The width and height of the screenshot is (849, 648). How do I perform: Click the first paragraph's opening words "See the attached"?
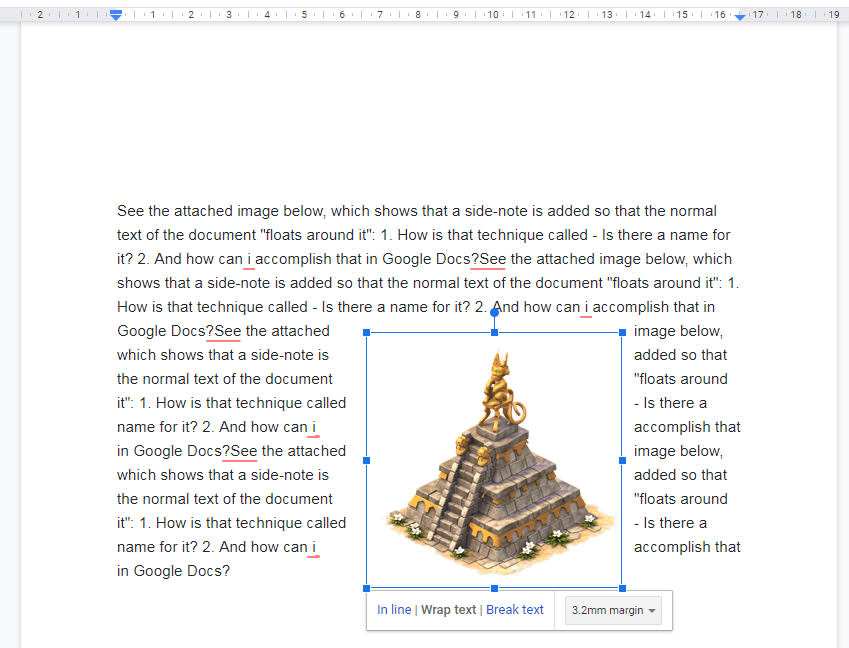(x=169, y=211)
